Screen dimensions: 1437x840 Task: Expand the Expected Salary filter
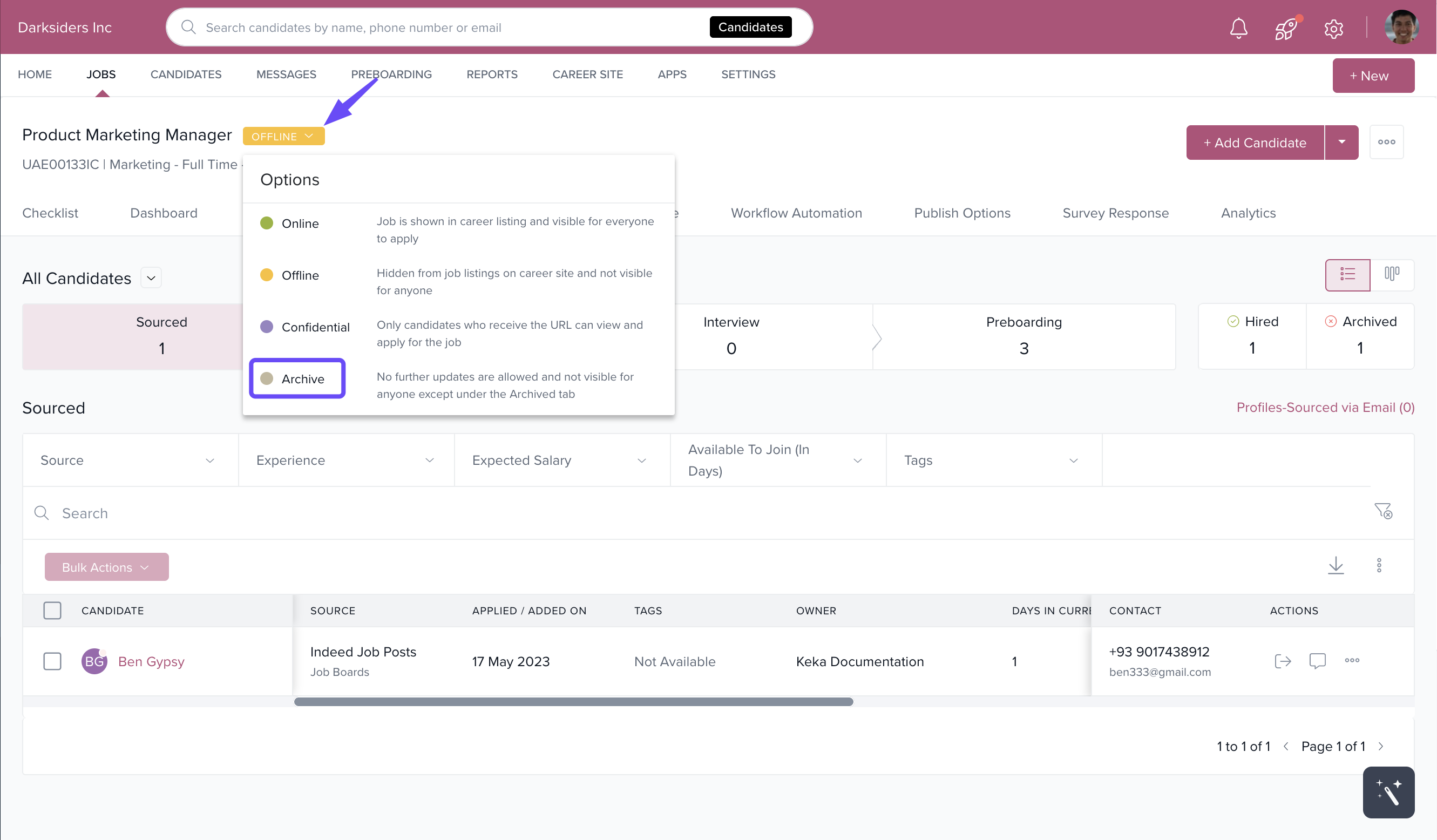point(561,460)
